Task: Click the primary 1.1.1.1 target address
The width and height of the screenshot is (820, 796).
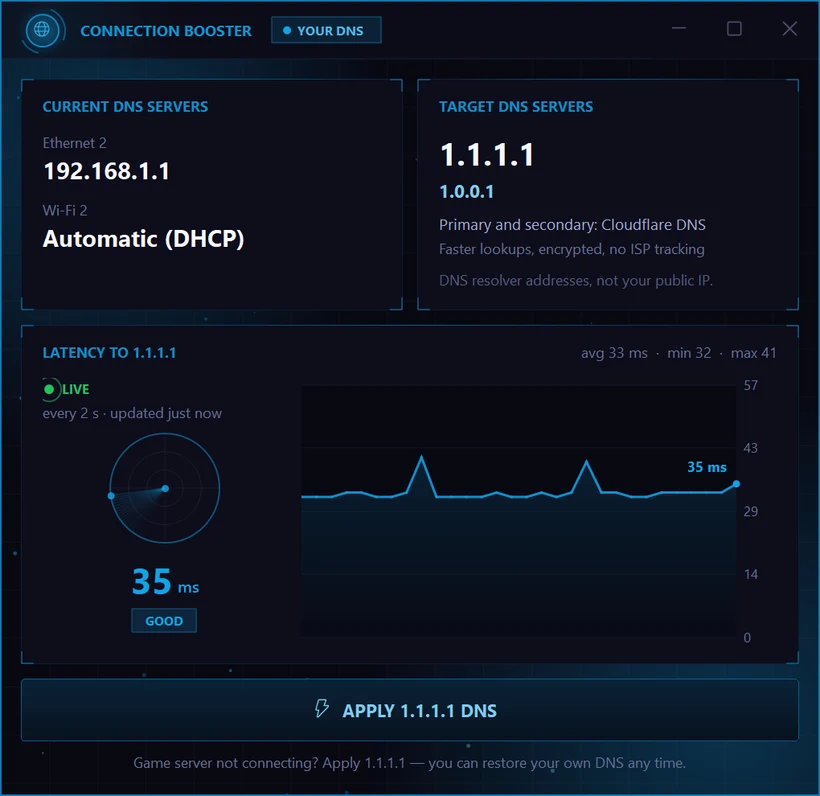Action: tap(487, 155)
